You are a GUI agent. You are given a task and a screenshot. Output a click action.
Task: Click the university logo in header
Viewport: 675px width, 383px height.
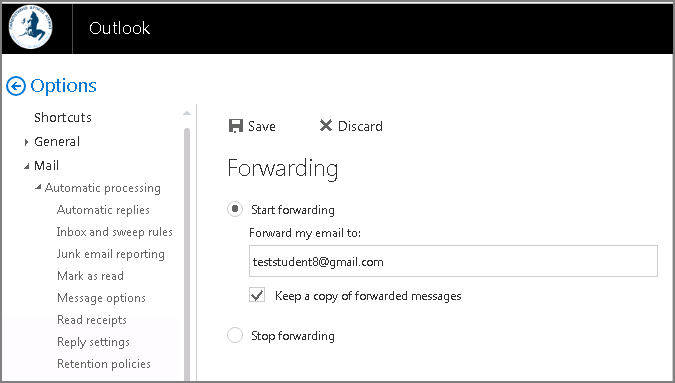31,27
